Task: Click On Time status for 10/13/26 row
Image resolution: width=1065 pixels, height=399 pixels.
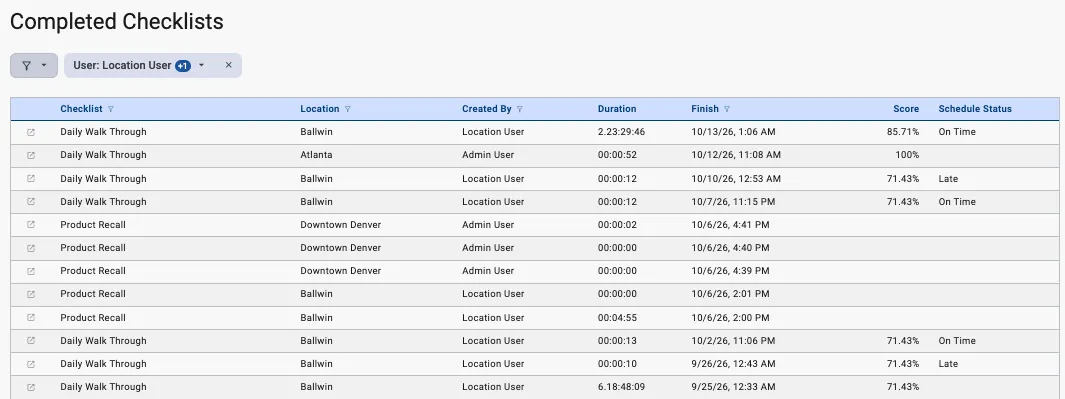Action: pyautogui.click(x=957, y=132)
